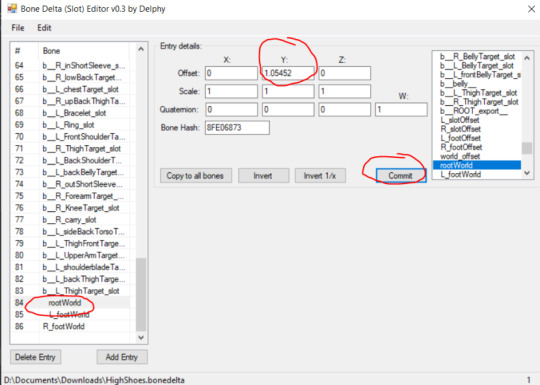Click the Offset Z input field
This screenshot has height=385, width=540.
(x=345, y=73)
